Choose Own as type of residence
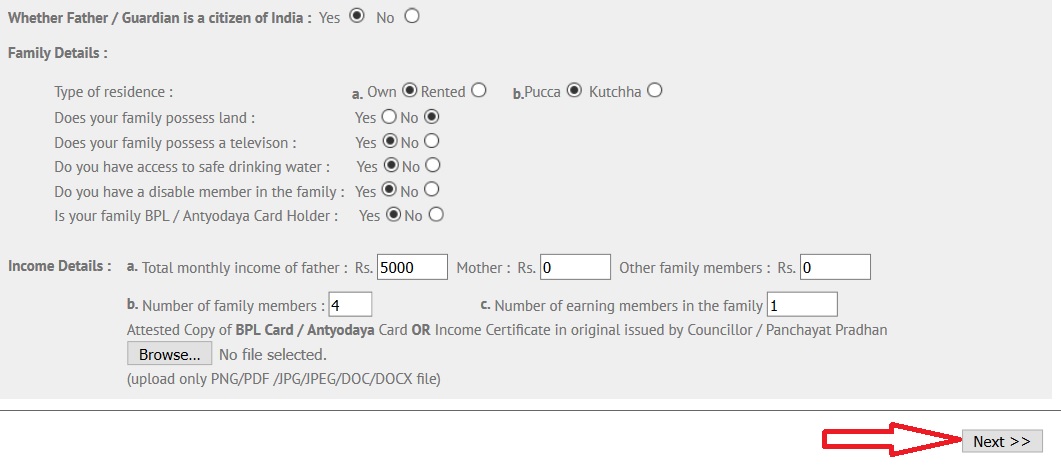The width and height of the screenshot is (1061, 466). click(409, 90)
